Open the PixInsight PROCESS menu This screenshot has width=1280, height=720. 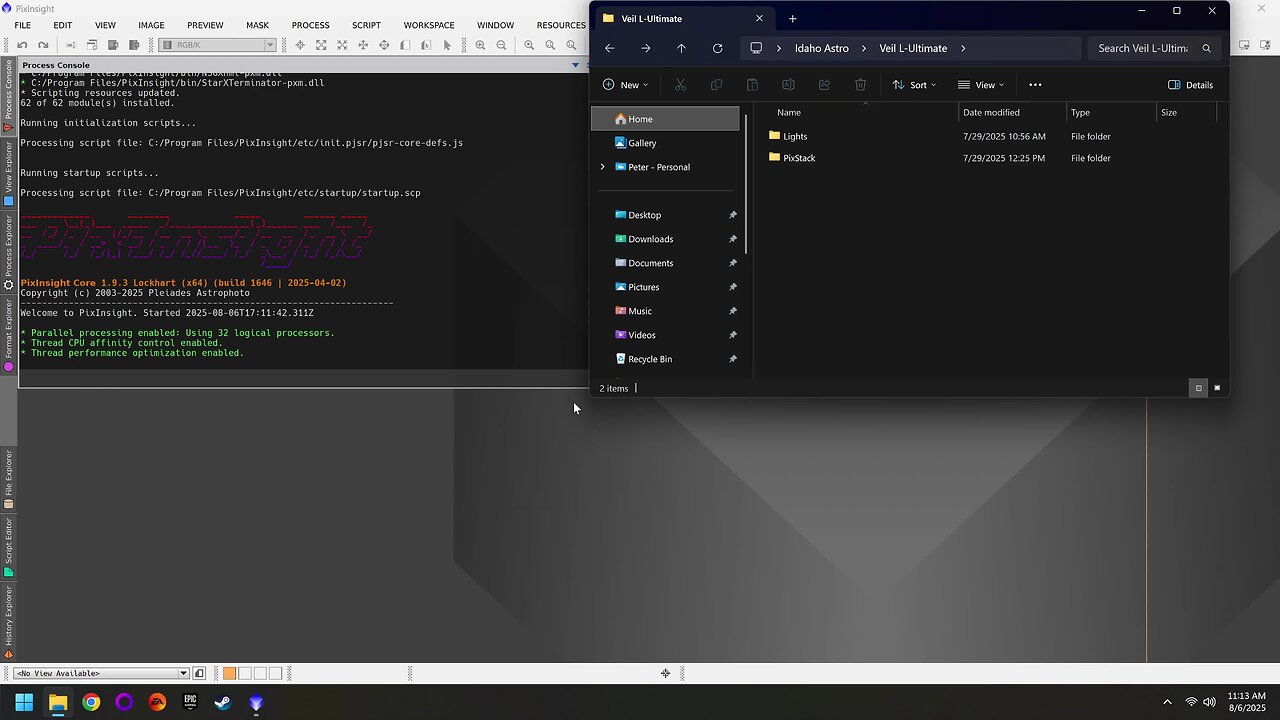pos(311,25)
